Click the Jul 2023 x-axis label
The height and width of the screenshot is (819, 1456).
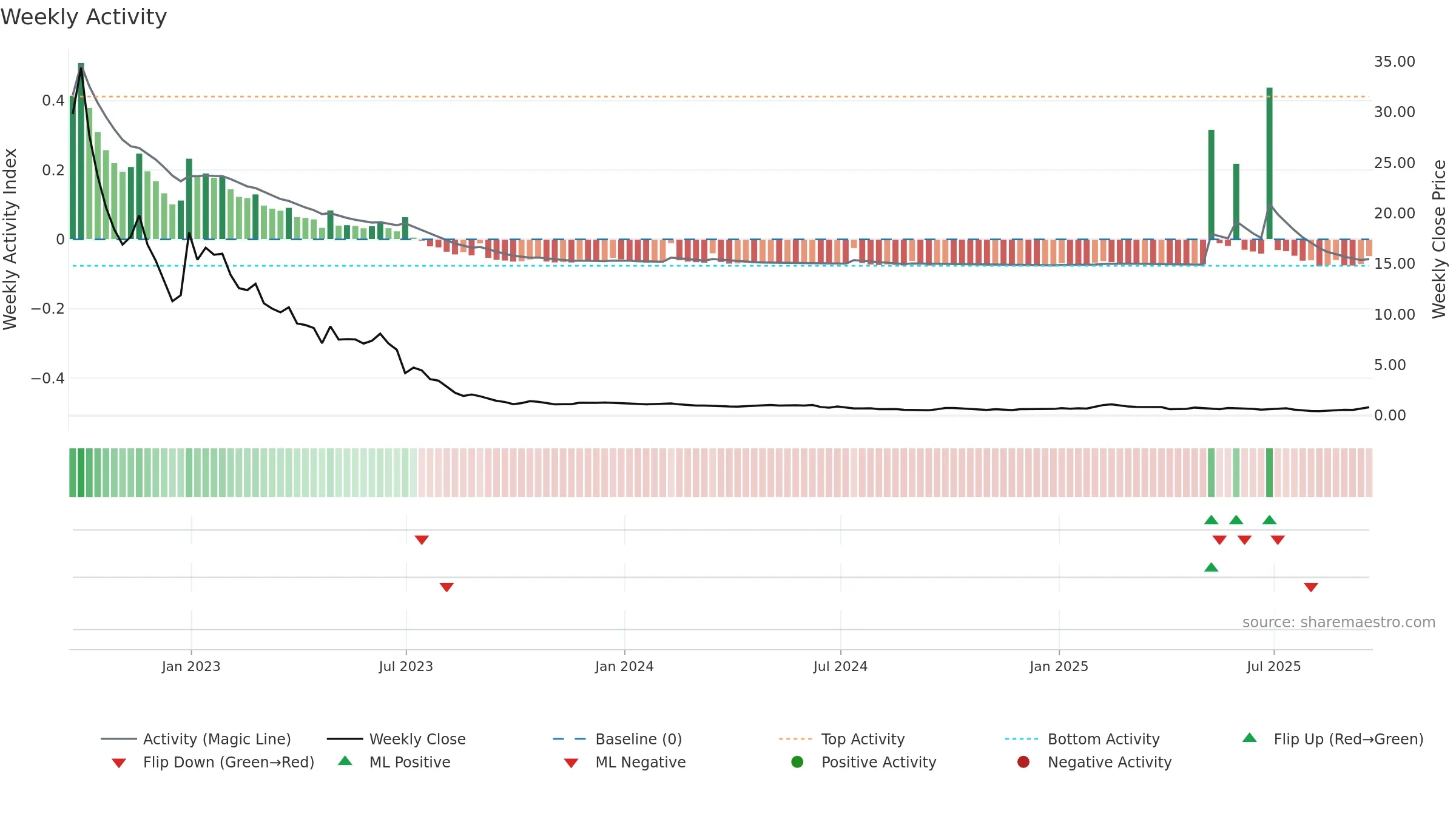click(x=406, y=666)
